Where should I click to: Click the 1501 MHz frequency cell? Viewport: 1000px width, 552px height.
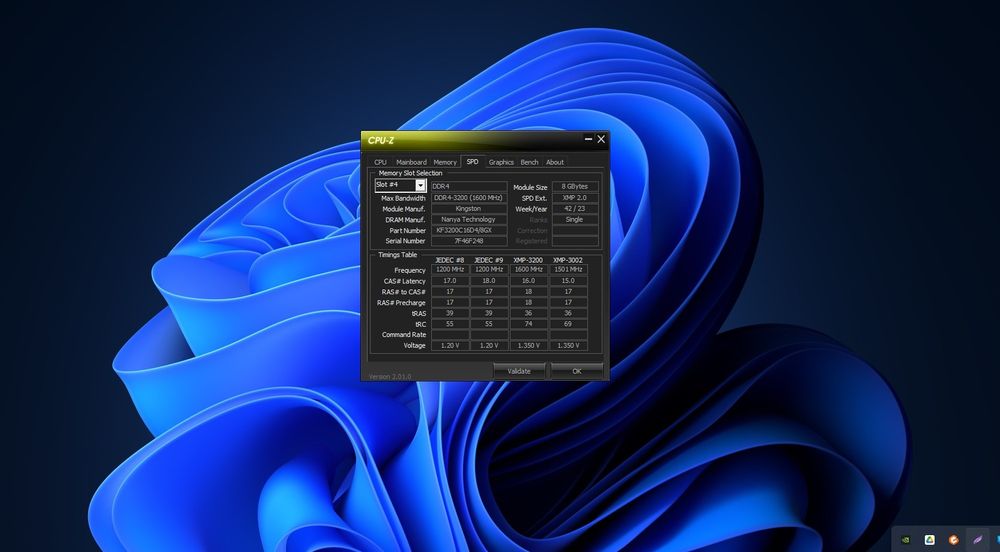coord(568,270)
